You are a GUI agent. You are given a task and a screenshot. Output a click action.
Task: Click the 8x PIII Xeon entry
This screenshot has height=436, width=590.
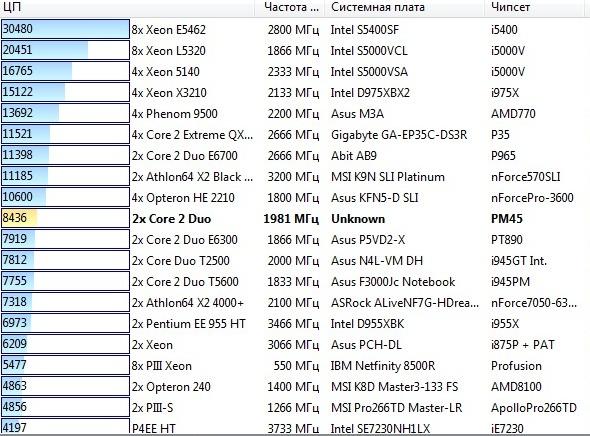pos(161,366)
